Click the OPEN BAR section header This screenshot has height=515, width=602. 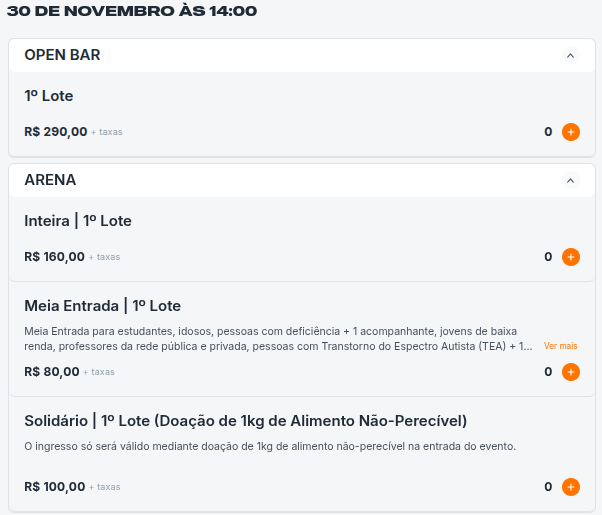point(62,55)
